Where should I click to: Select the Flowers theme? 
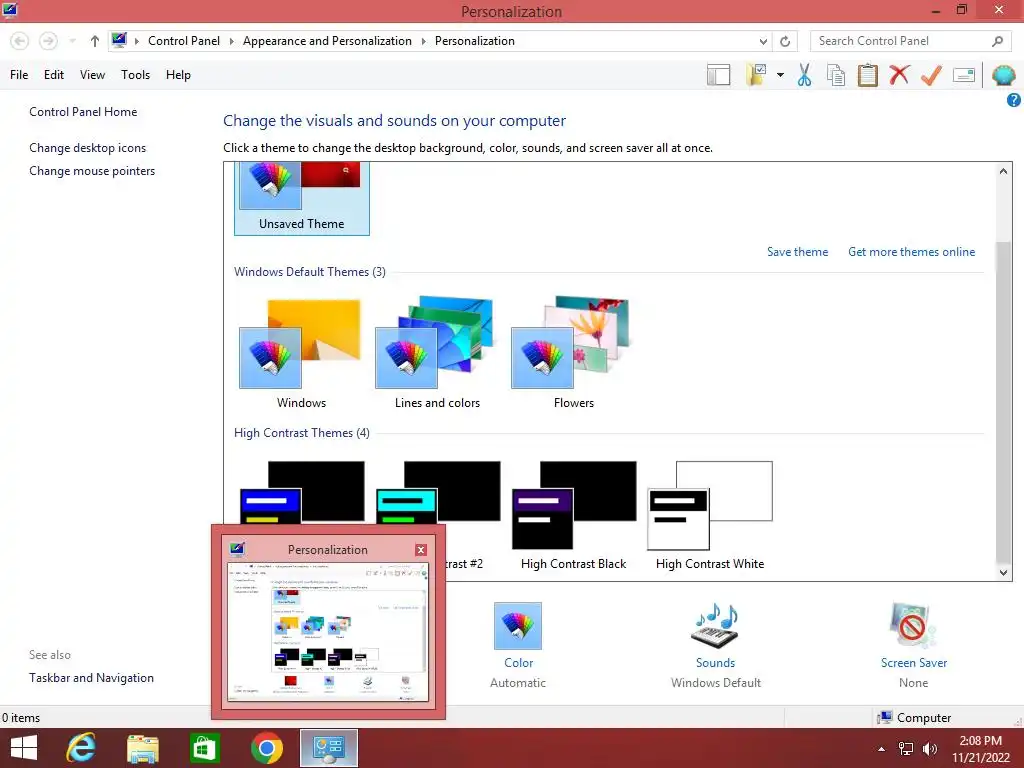[573, 353]
